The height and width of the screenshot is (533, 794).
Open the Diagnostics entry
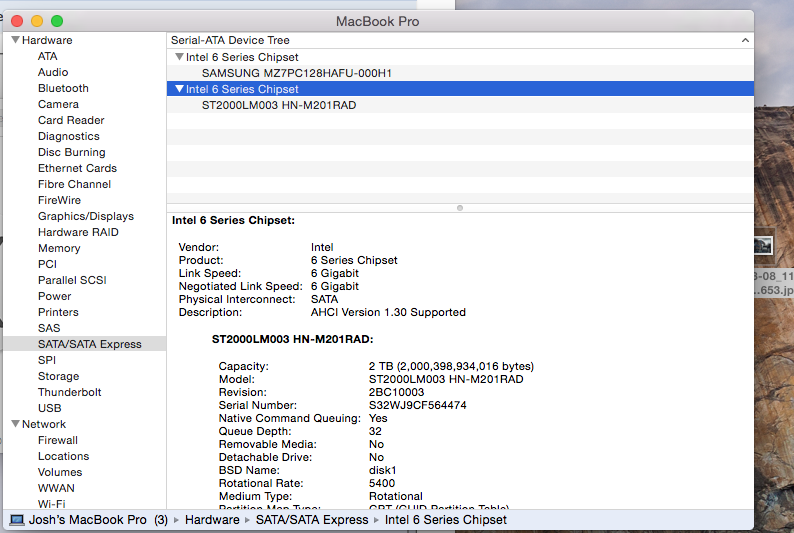68,136
